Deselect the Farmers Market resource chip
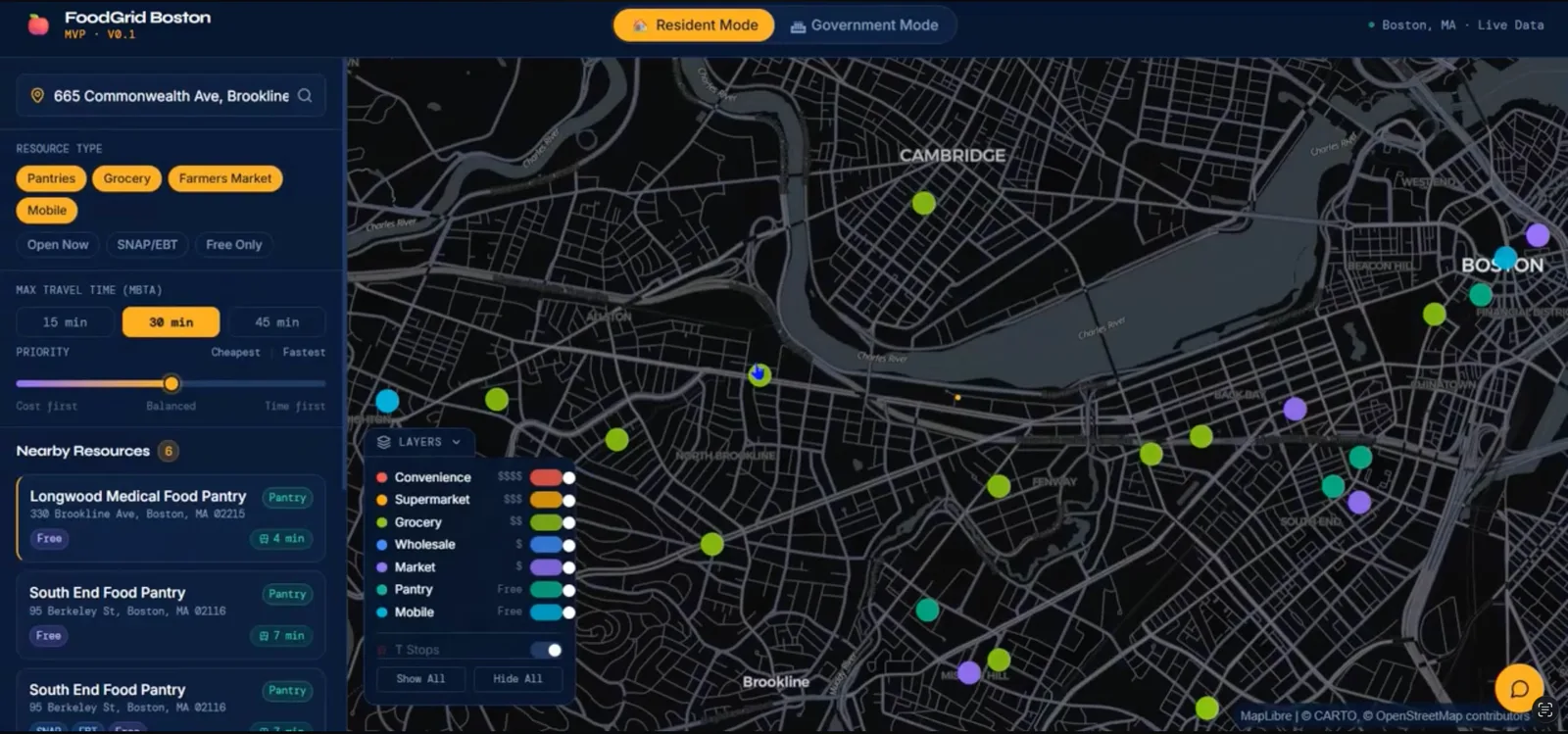The image size is (1568, 734). coord(225,178)
